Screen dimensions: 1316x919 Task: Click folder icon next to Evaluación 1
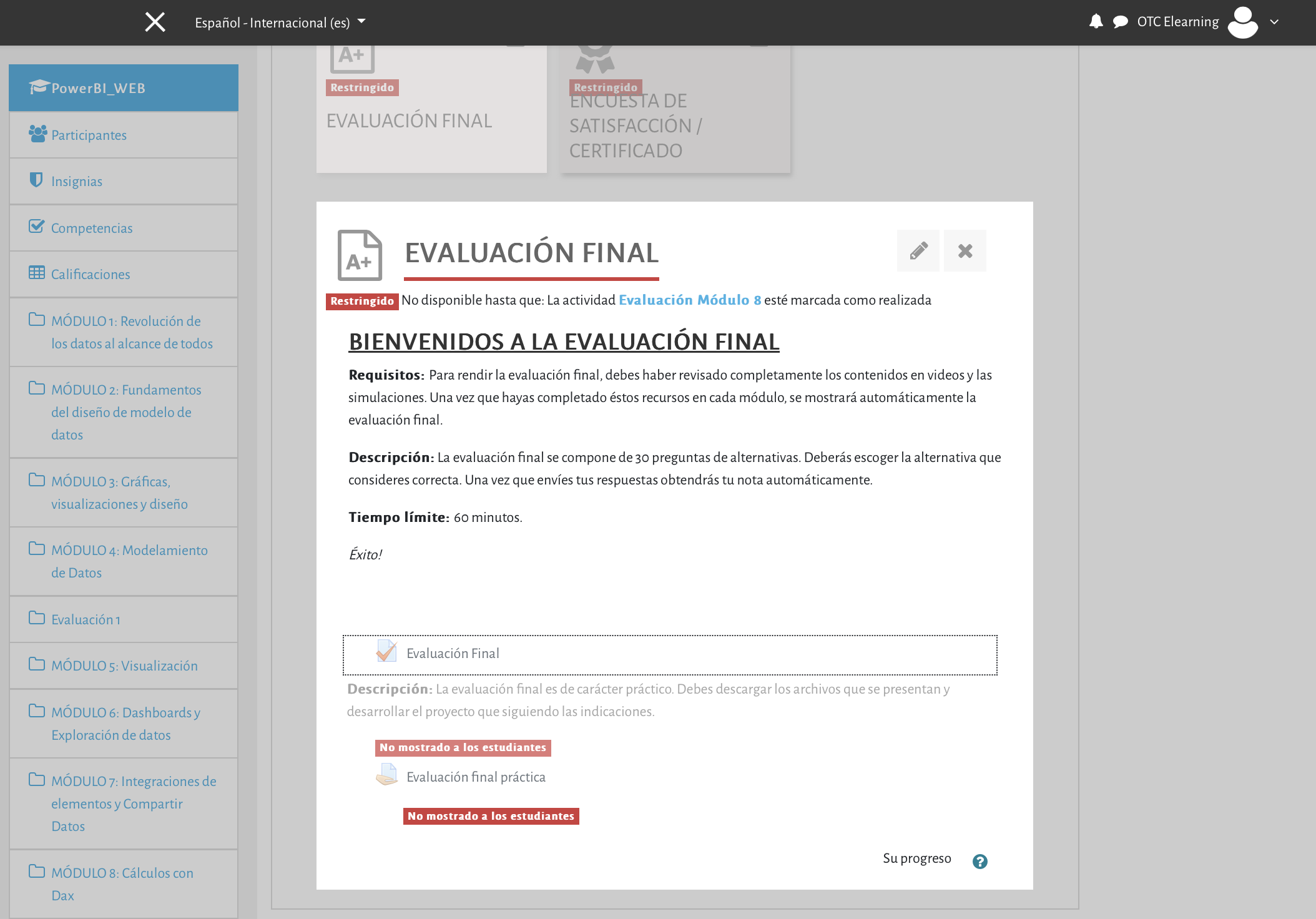[x=37, y=618]
